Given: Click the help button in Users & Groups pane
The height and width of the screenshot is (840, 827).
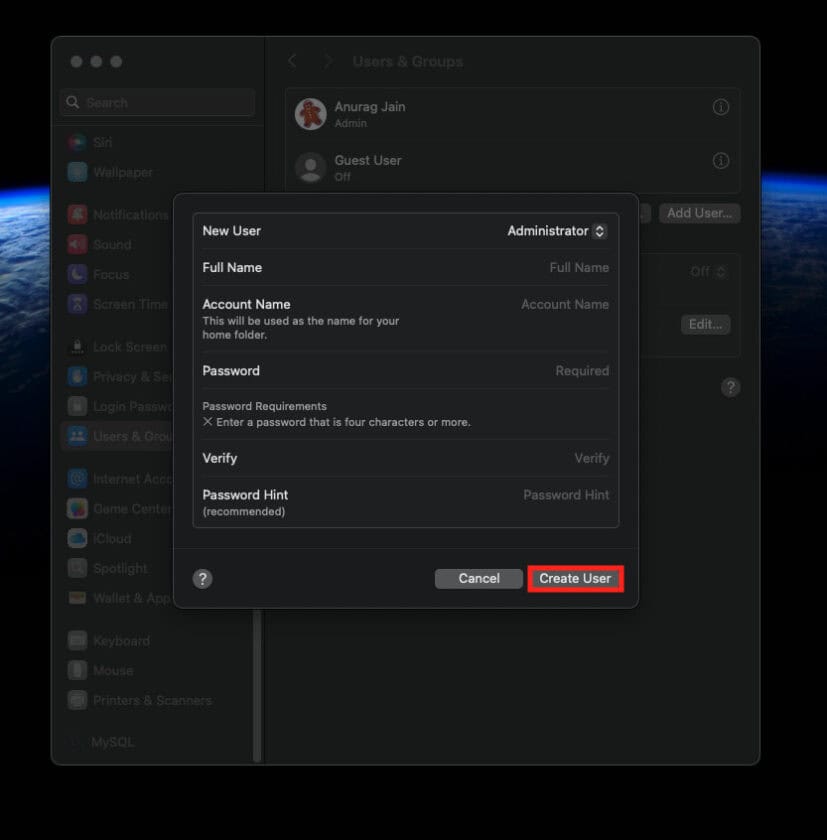Looking at the screenshot, I should (x=731, y=387).
